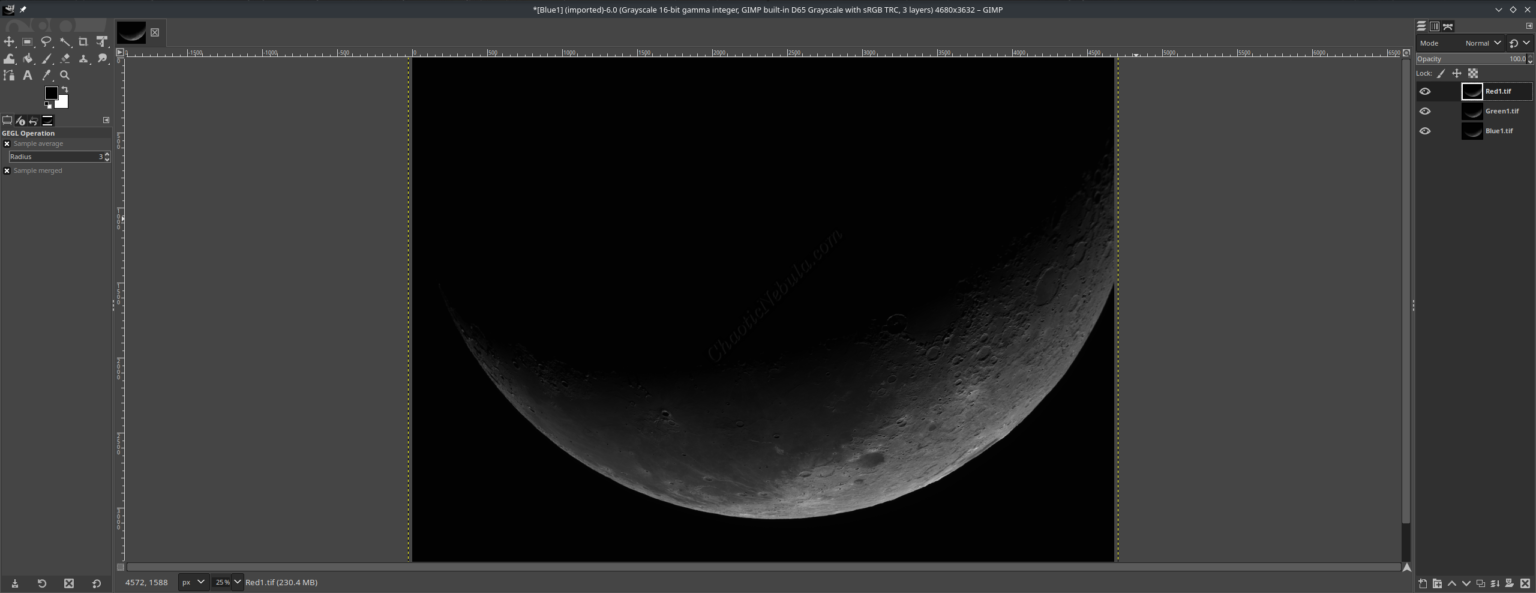Image resolution: width=1536 pixels, height=593 pixels.
Task: Open the units dropdown showing px
Action: click(193, 582)
